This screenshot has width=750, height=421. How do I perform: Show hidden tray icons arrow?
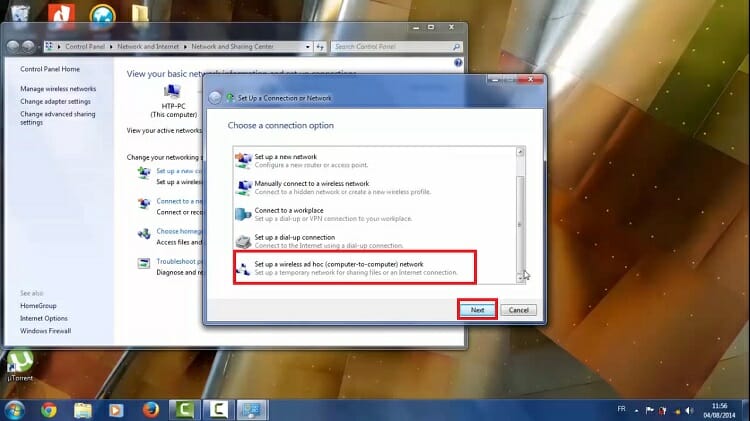coord(636,410)
